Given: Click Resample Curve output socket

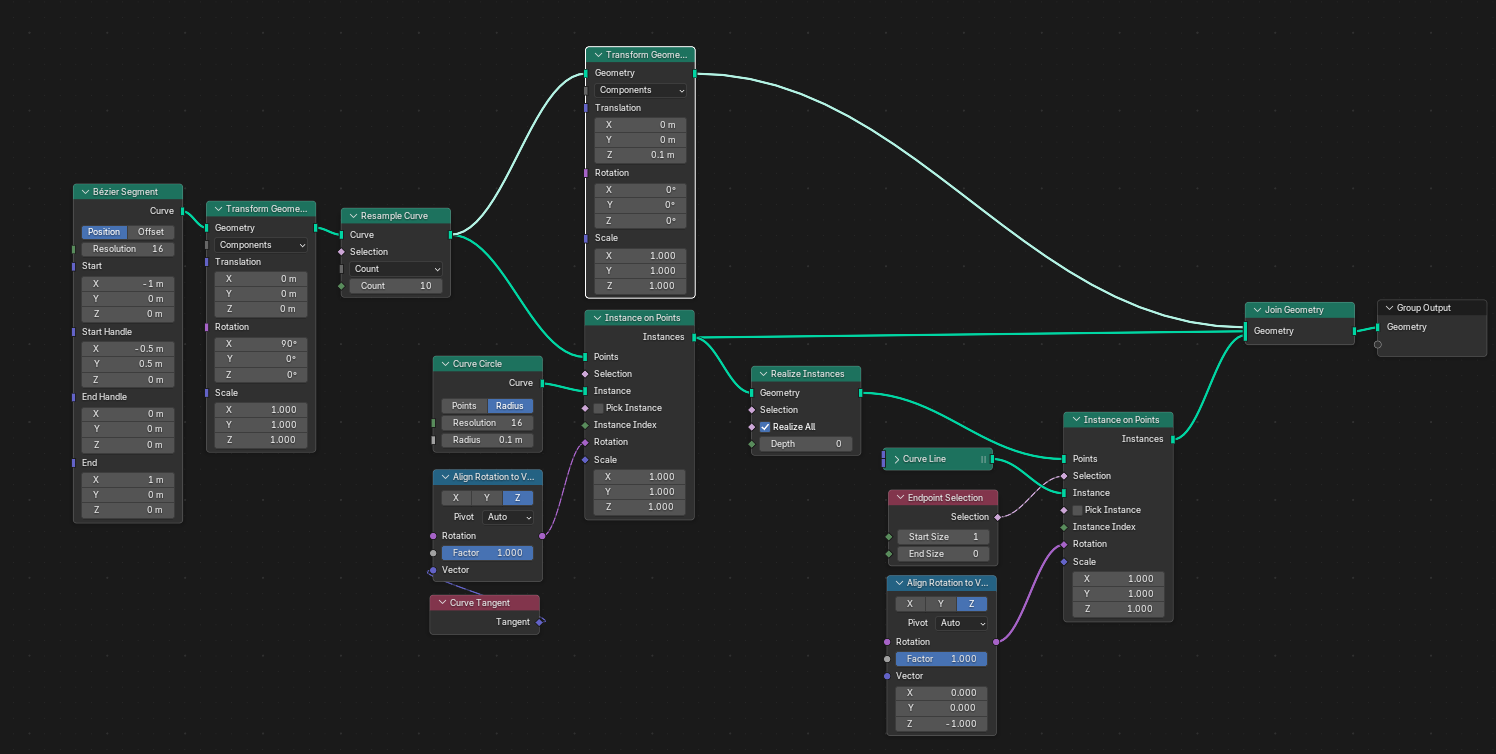Looking at the screenshot, I should click(x=451, y=235).
